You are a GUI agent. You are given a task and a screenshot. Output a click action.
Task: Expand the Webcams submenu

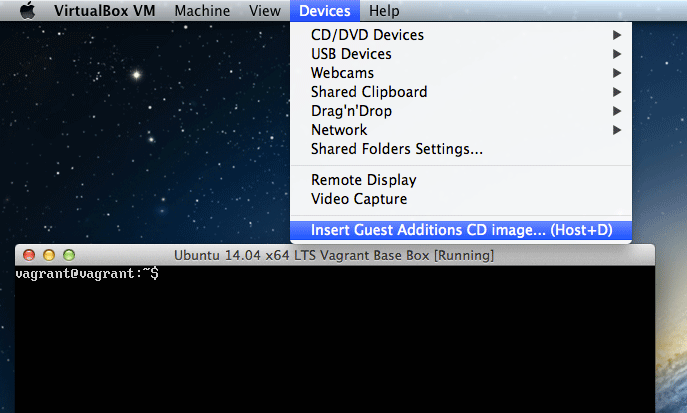tap(342, 73)
